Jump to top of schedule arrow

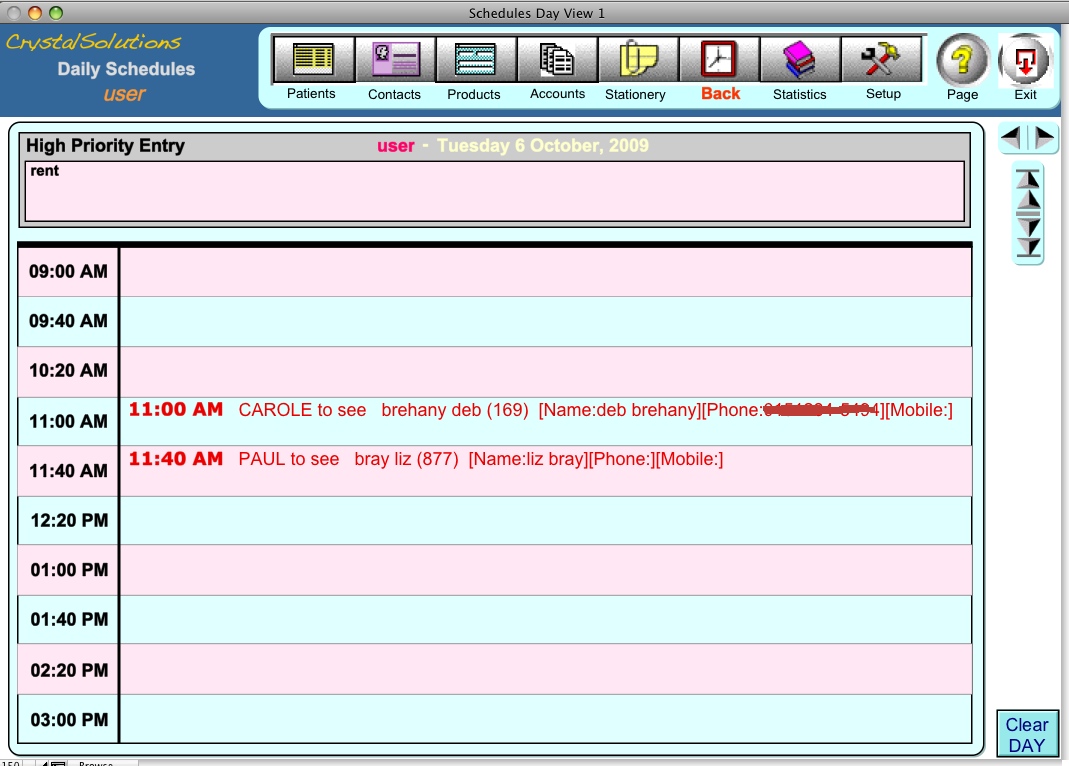tap(1028, 178)
